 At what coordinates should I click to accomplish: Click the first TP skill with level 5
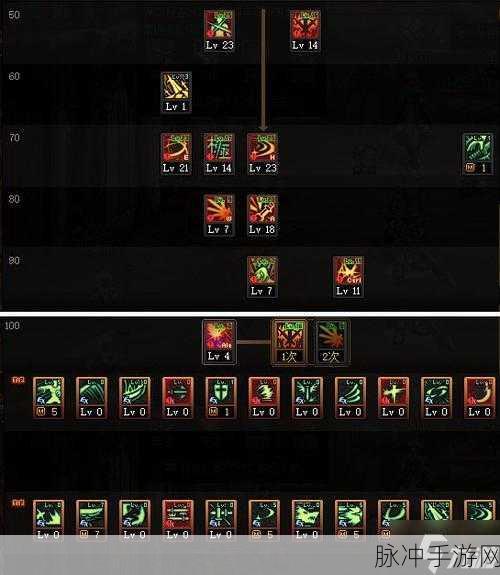click(x=48, y=398)
